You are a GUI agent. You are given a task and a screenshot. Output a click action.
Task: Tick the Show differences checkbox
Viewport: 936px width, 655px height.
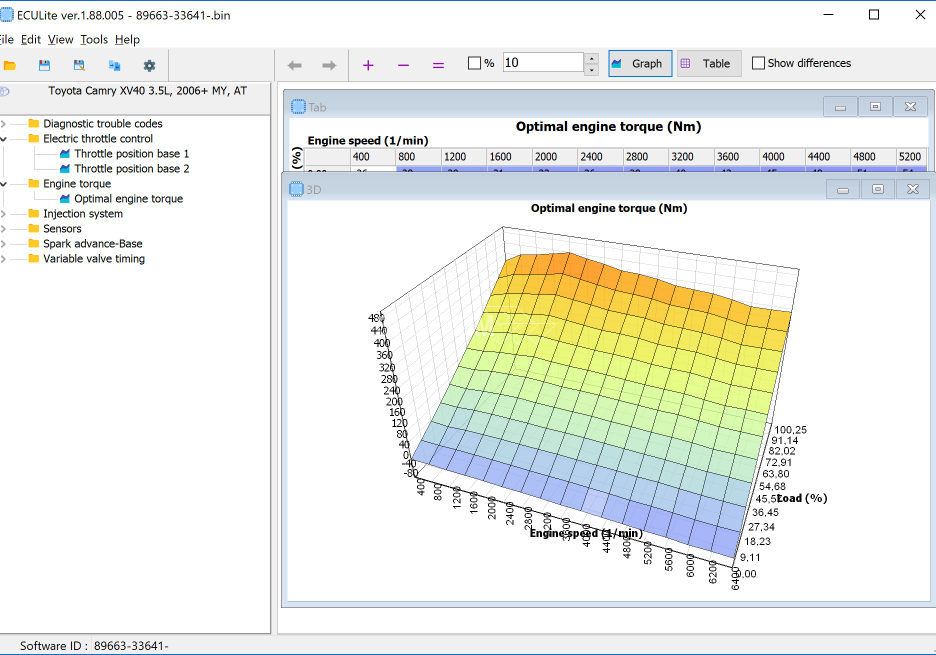pyautogui.click(x=758, y=63)
